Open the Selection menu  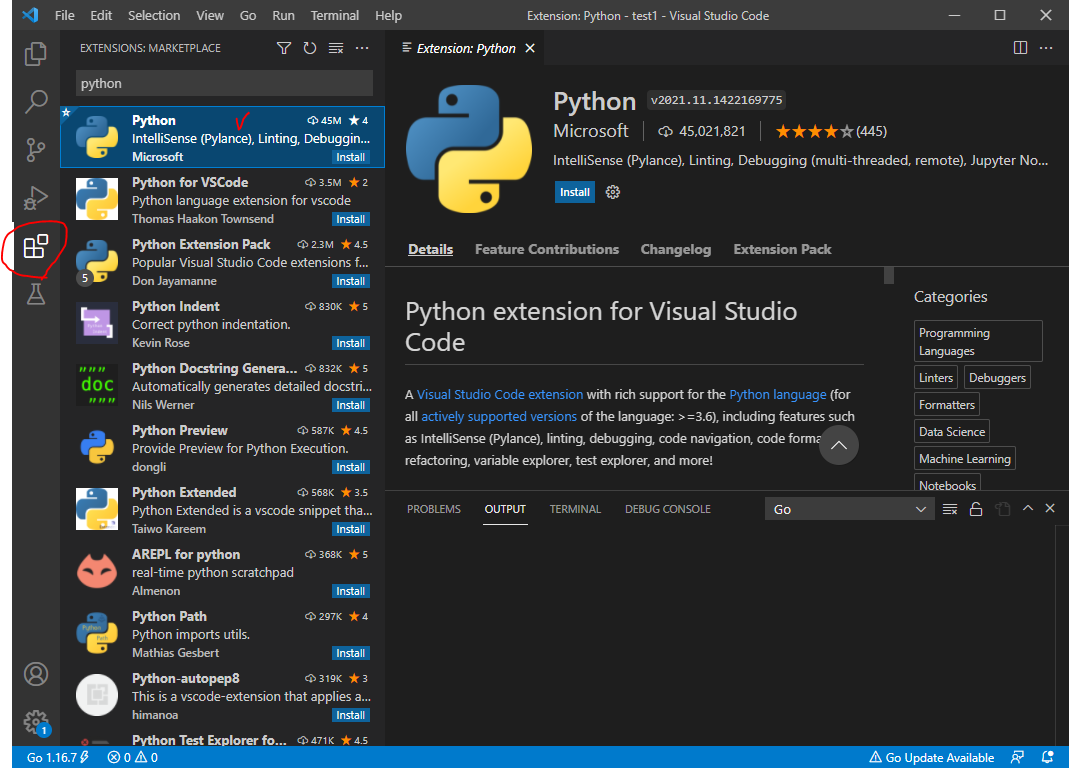154,15
